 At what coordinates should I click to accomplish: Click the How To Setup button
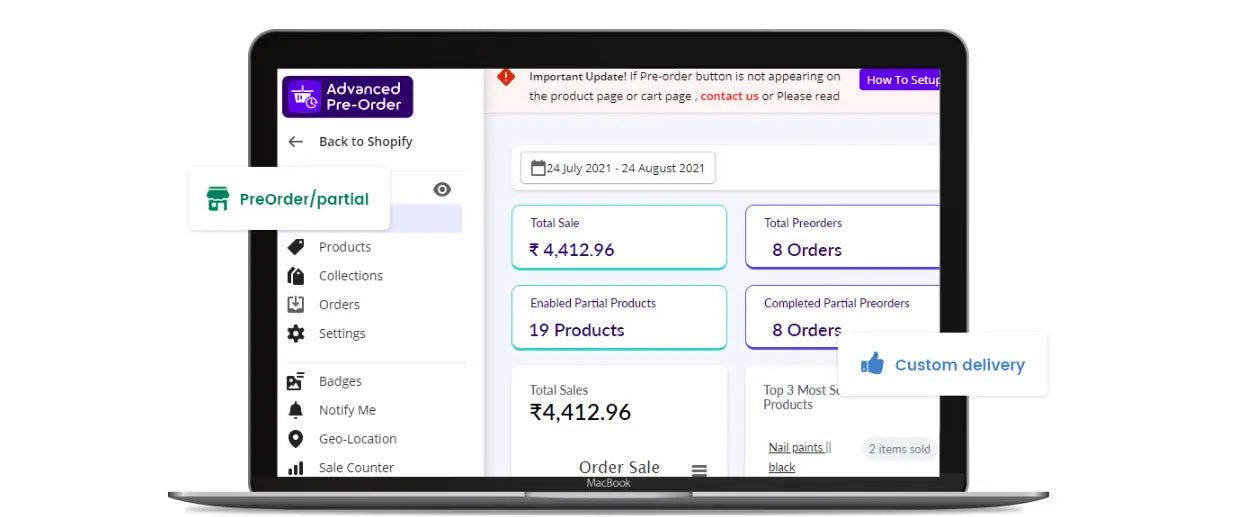pyautogui.click(x=901, y=80)
